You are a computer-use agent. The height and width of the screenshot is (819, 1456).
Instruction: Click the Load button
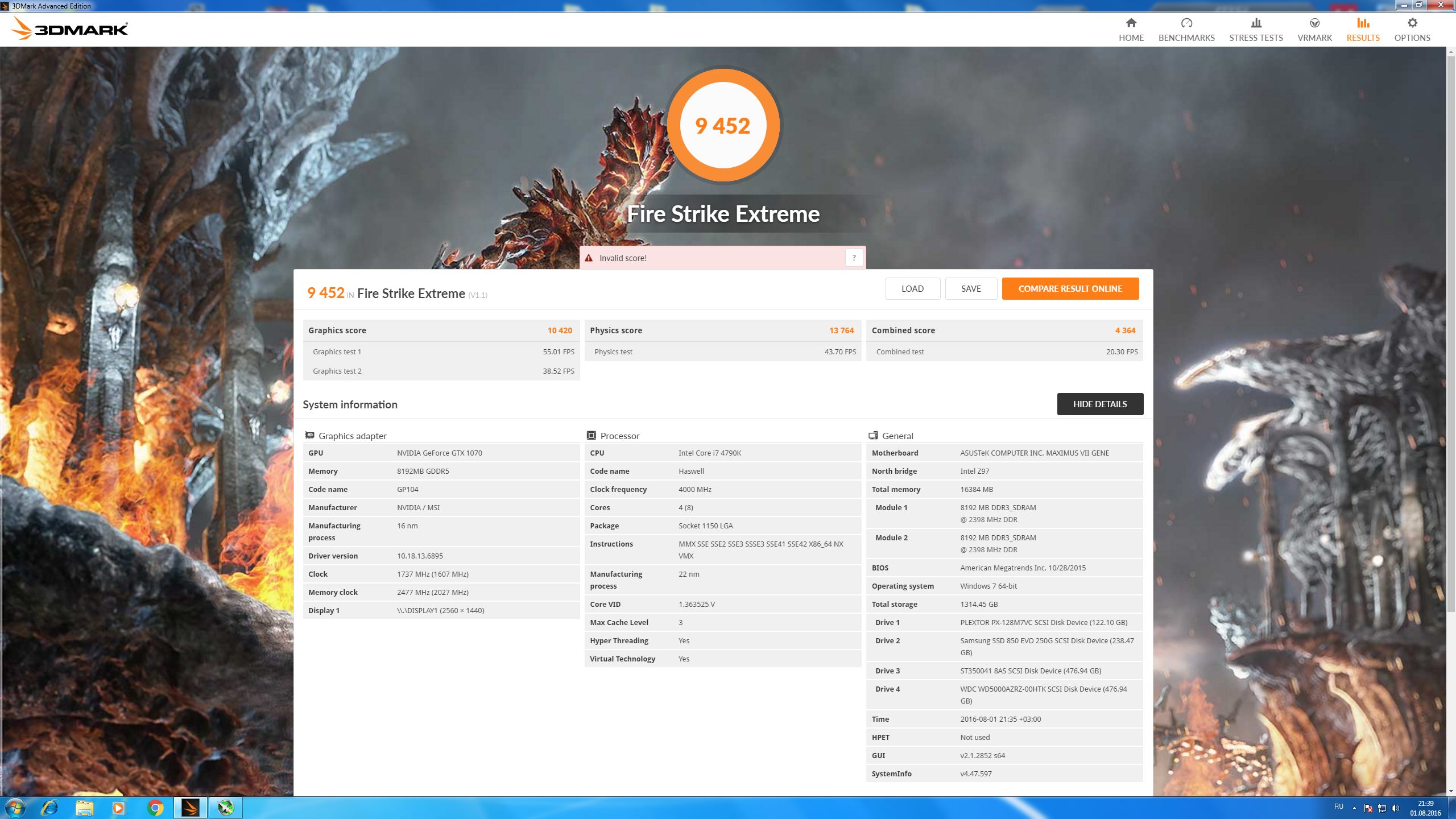pos(912,288)
